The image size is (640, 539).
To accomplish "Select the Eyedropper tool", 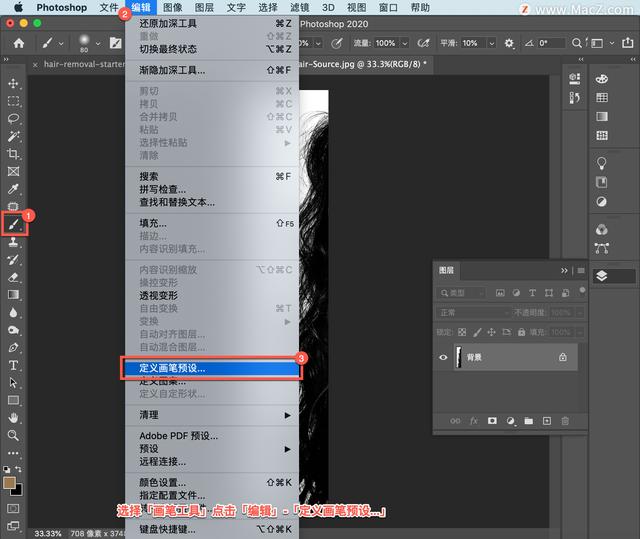I will 13,189.
